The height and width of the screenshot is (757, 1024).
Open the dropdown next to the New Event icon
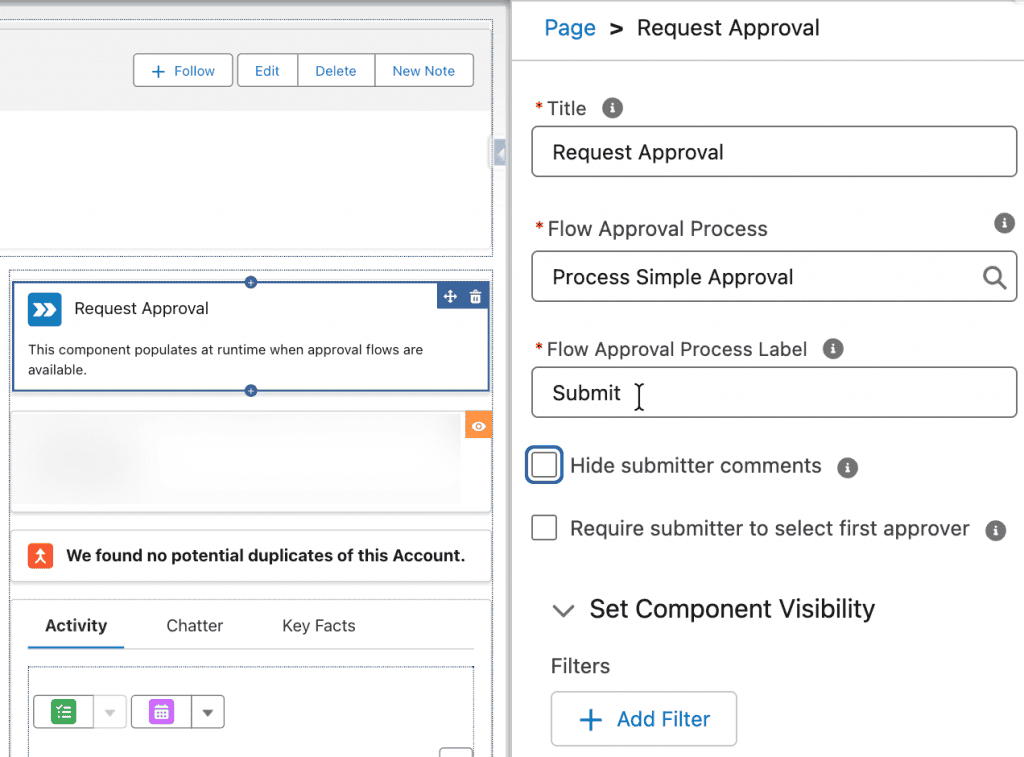207,711
